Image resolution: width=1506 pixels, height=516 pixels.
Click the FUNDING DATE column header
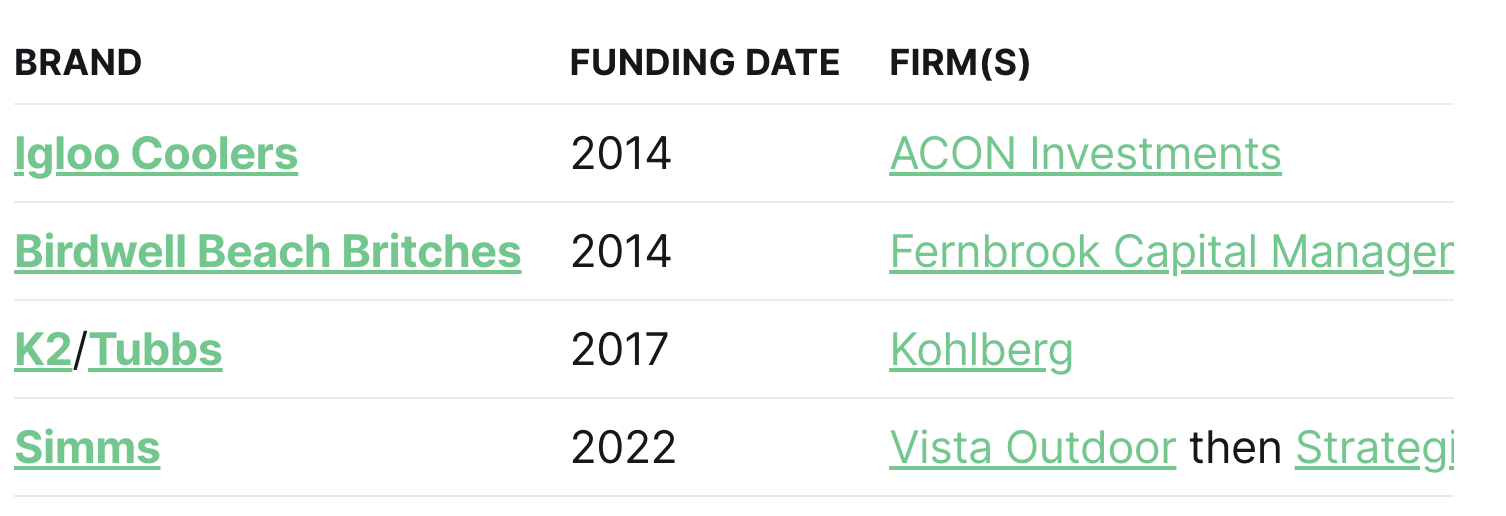(x=705, y=63)
